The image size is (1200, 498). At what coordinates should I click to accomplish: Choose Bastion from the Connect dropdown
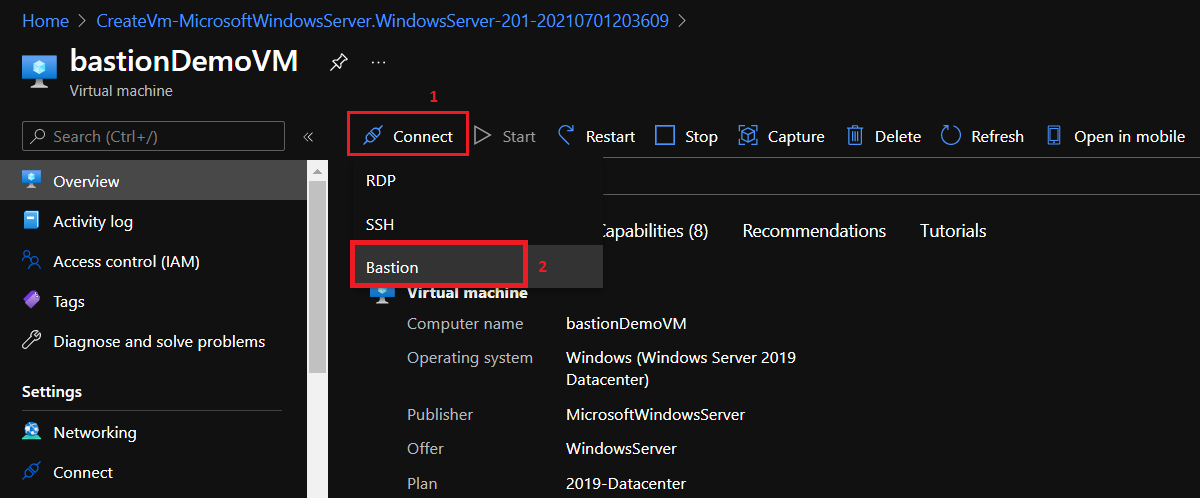pyautogui.click(x=439, y=267)
